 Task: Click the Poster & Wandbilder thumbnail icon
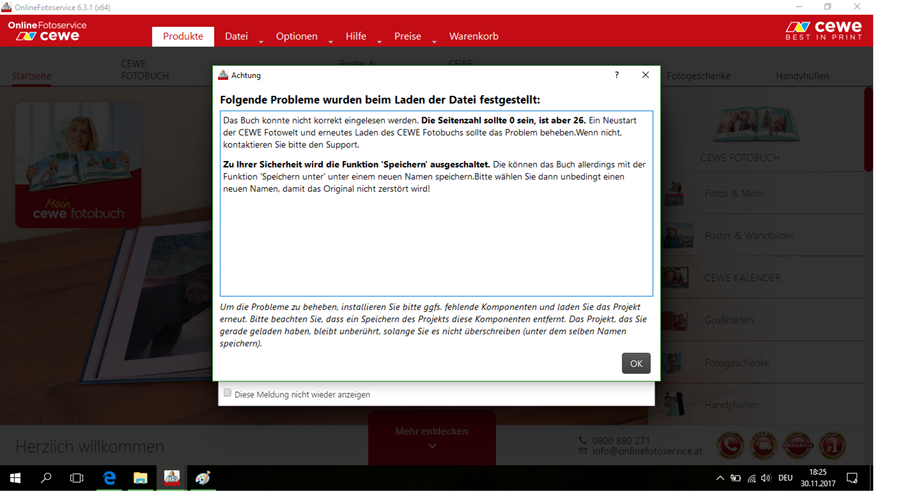point(677,236)
